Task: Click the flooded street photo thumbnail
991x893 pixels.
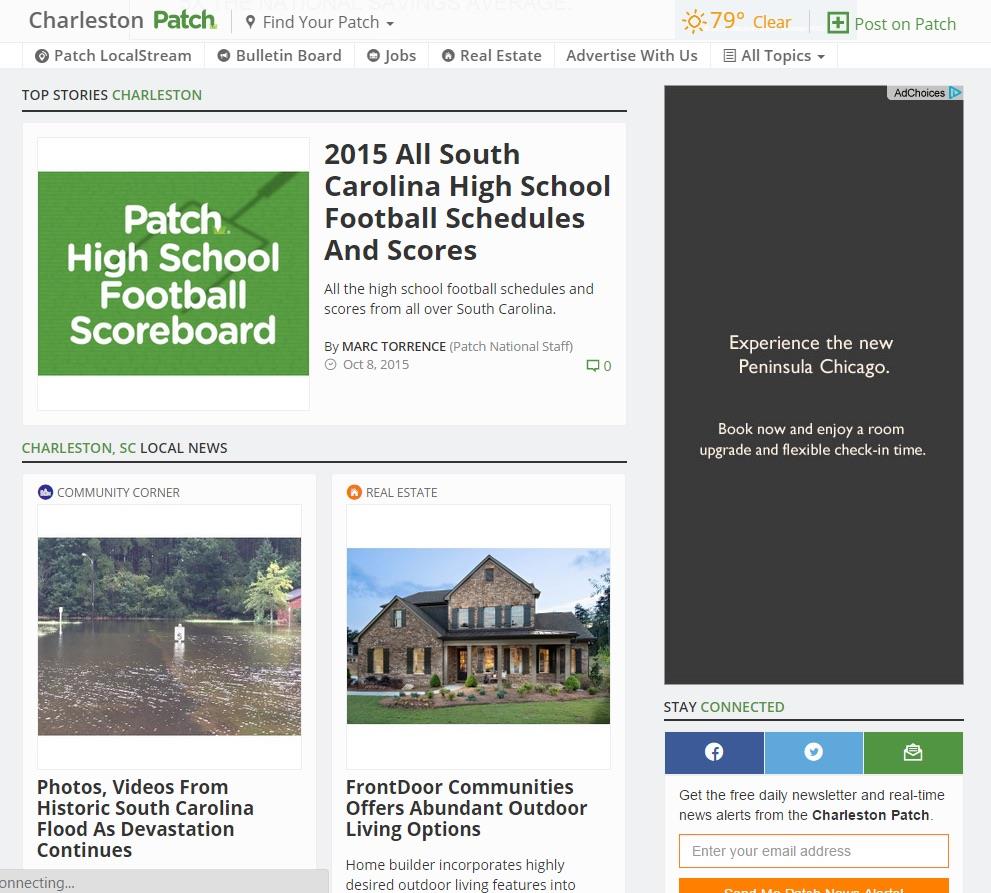Action: pos(169,636)
